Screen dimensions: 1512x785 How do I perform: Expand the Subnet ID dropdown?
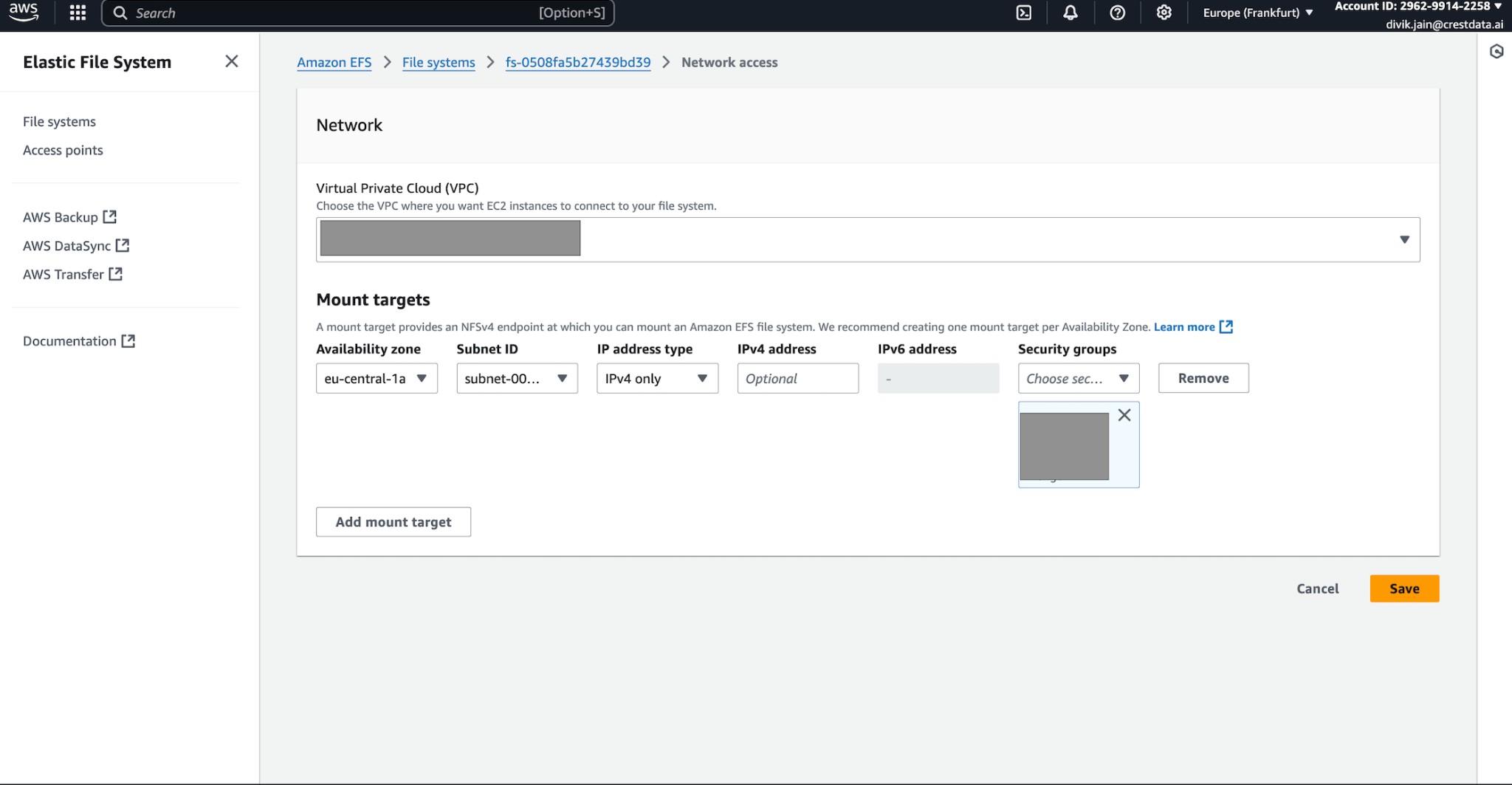pyautogui.click(x=517, y=378)
